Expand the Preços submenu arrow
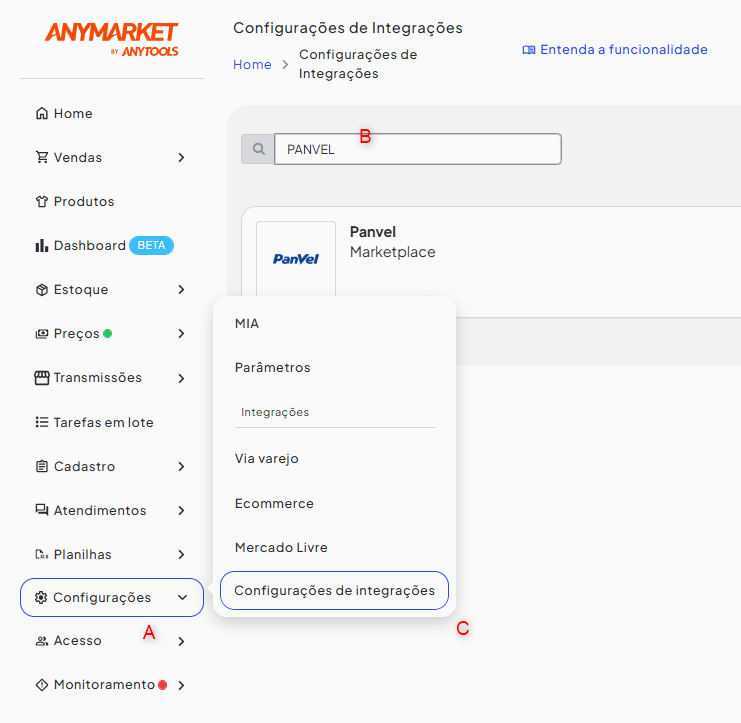741x723 pixels. pyautogui.click(x=181, y=334)
